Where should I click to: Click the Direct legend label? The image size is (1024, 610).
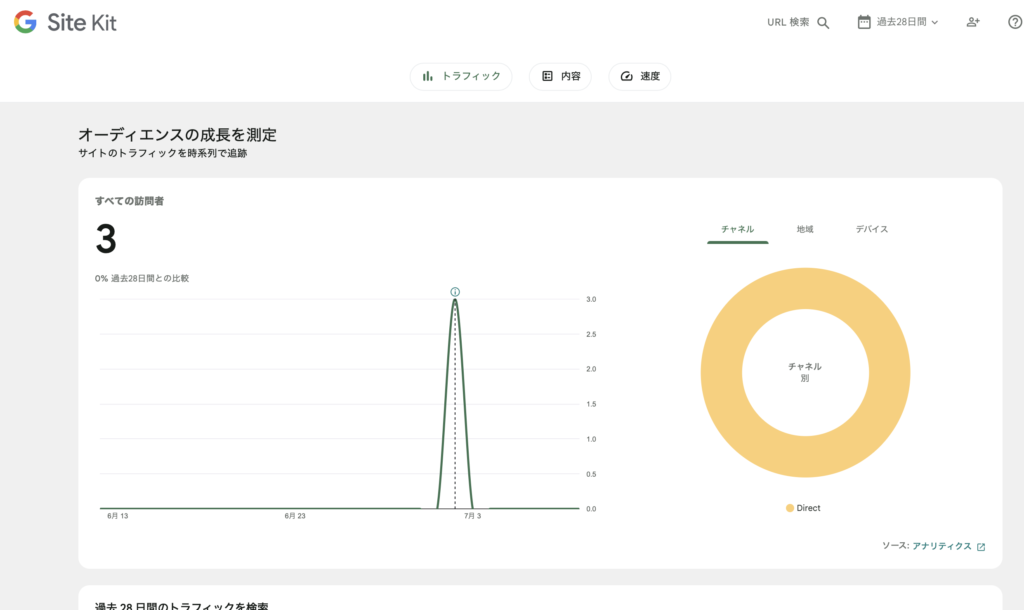pyautogui.click(x=808, y=508)
